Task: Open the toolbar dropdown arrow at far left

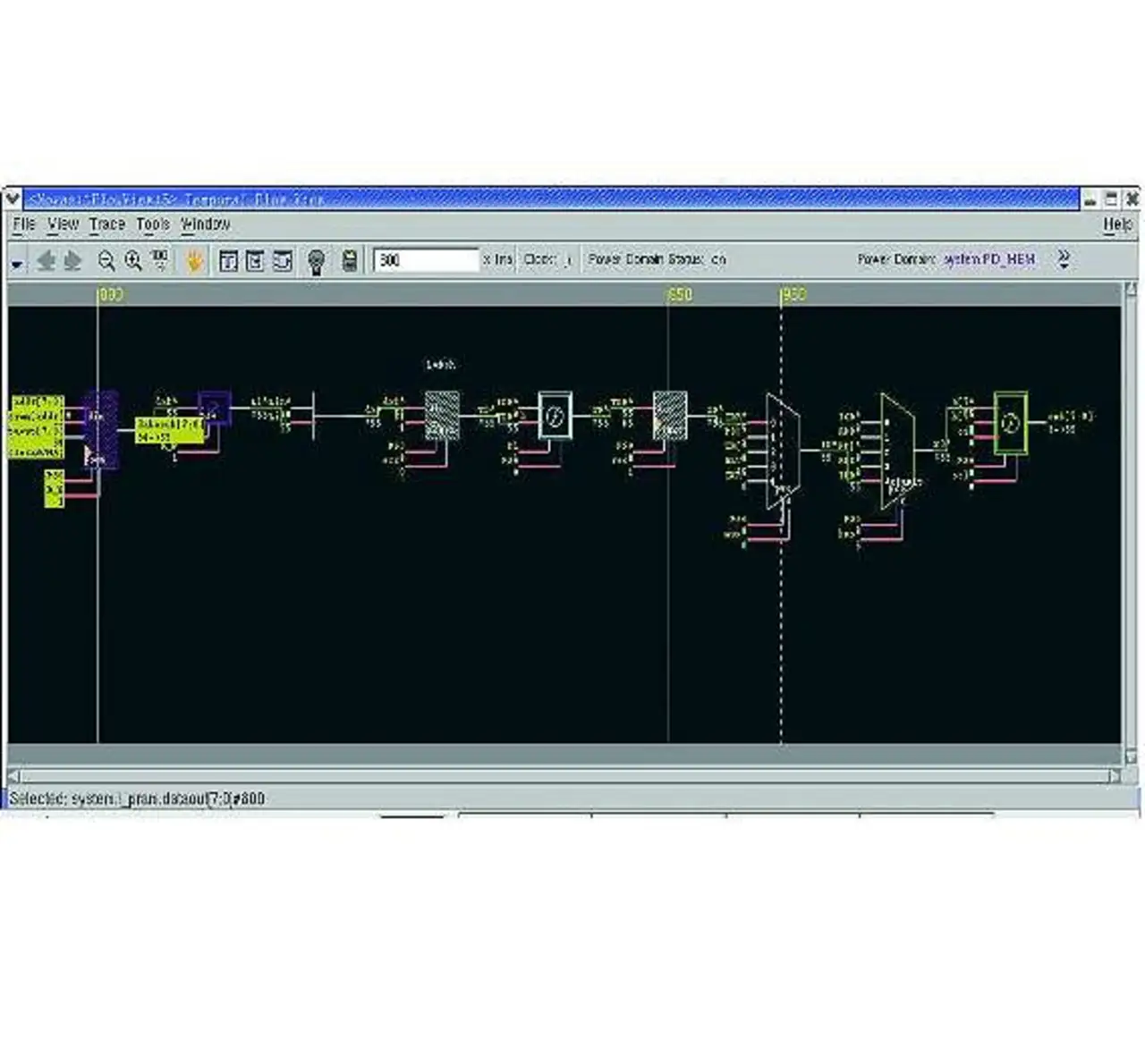Action: tap(17, 263)
